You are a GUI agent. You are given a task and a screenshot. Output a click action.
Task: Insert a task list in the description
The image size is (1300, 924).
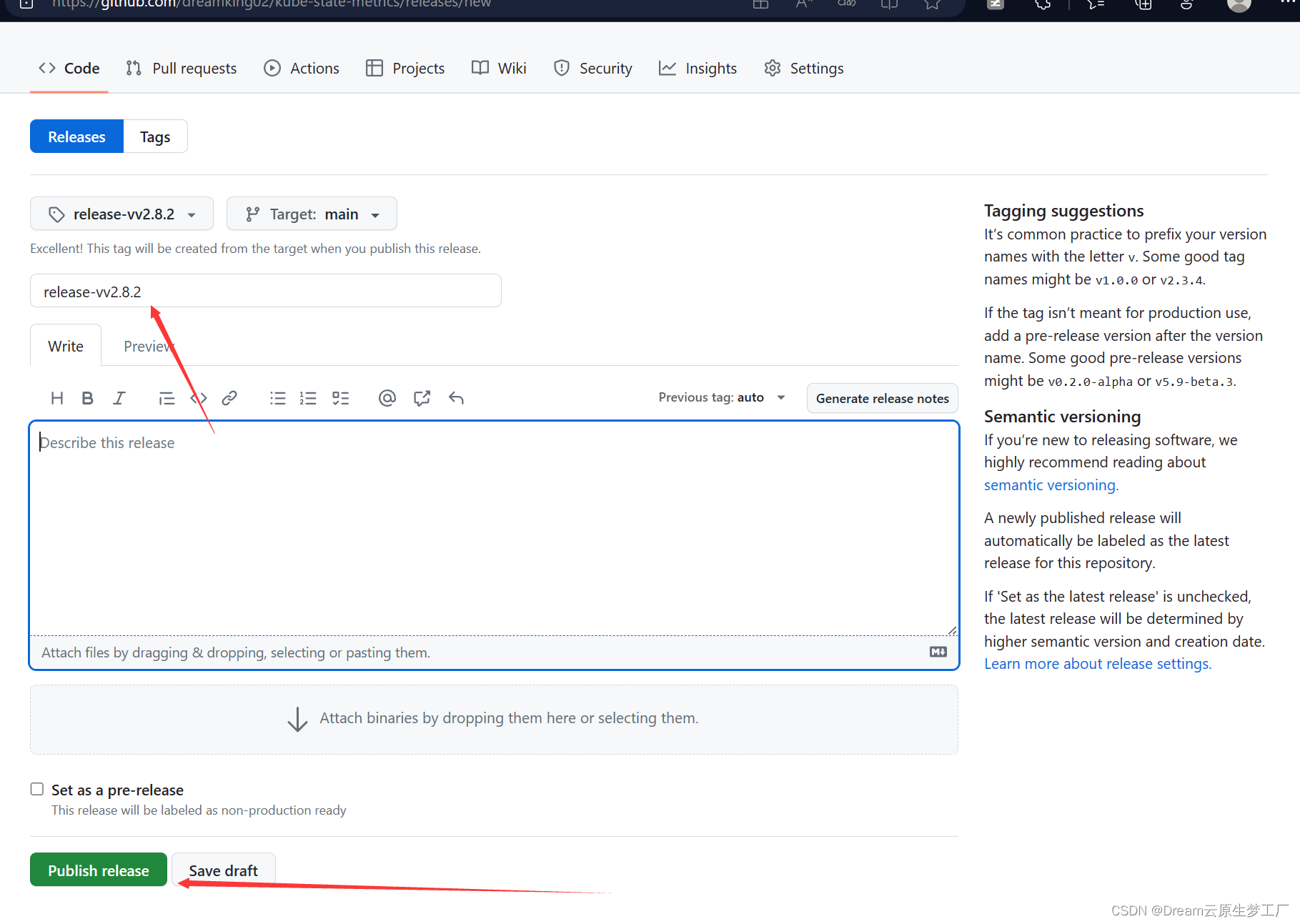coord(340,398)
